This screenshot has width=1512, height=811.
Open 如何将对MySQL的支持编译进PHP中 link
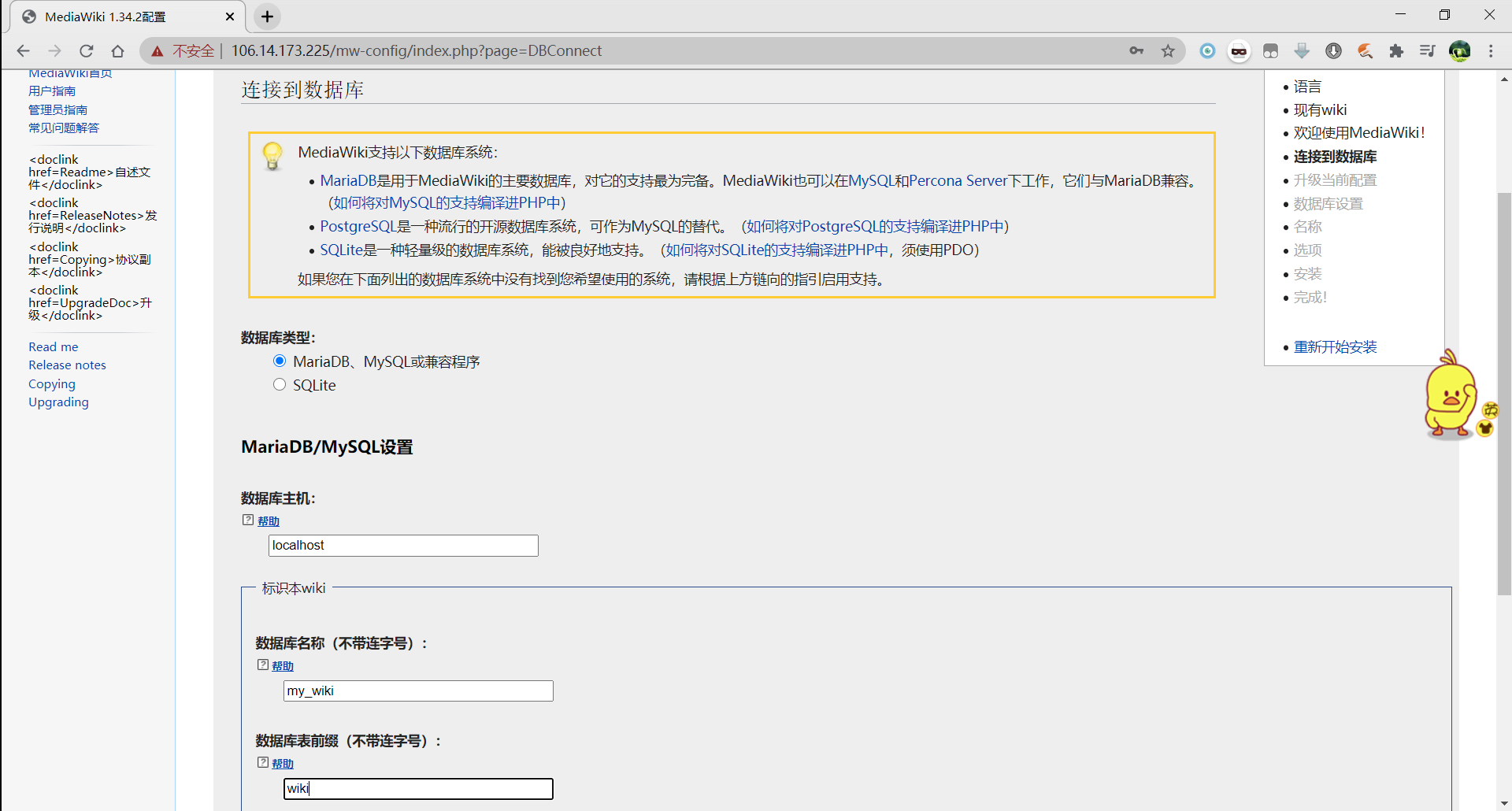[447, 203]
